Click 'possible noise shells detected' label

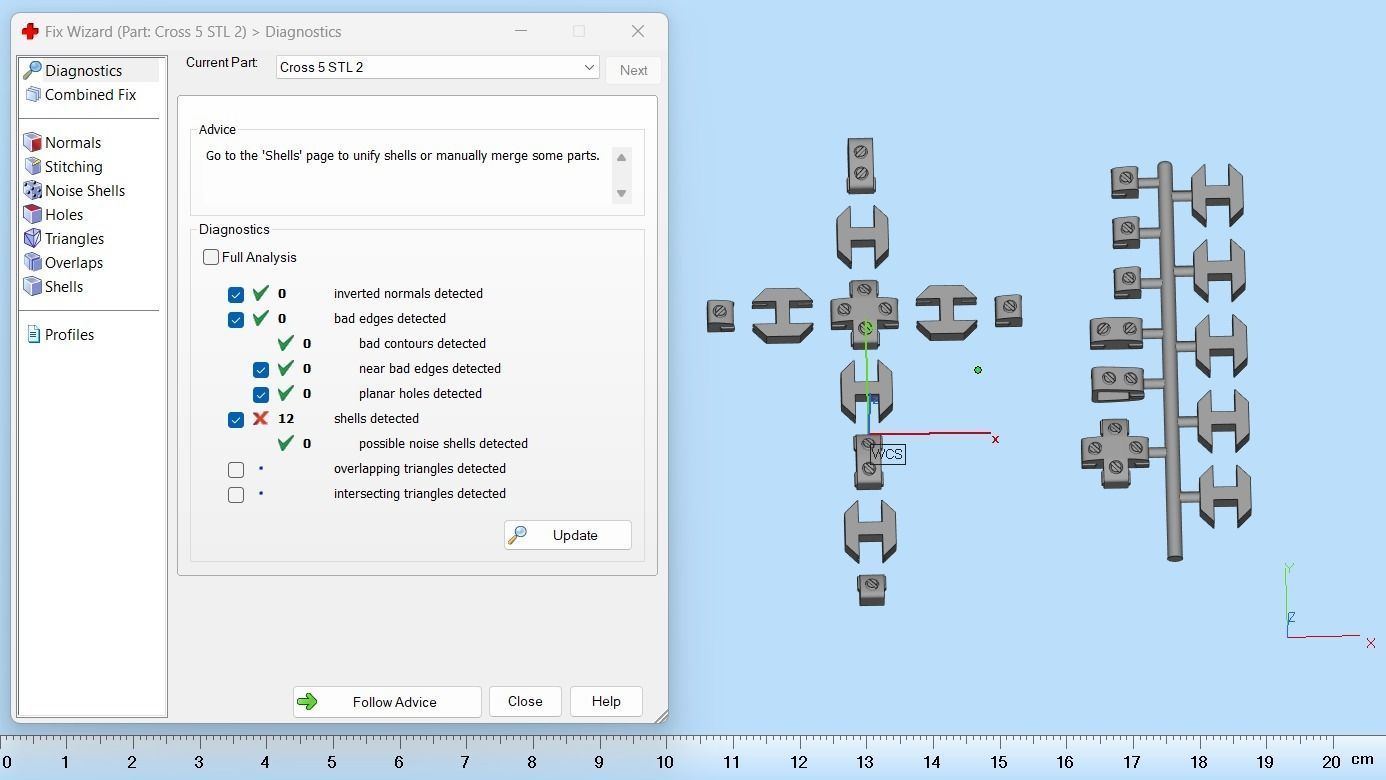pyautogui.click(x=443, y=444)
